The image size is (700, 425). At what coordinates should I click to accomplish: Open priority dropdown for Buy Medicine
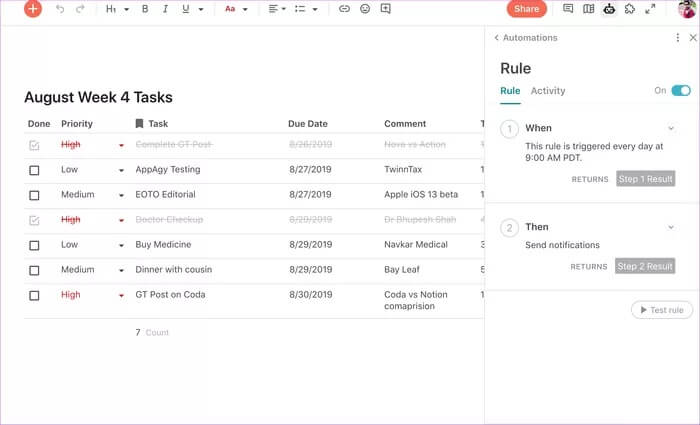click(x=121, y=245)
